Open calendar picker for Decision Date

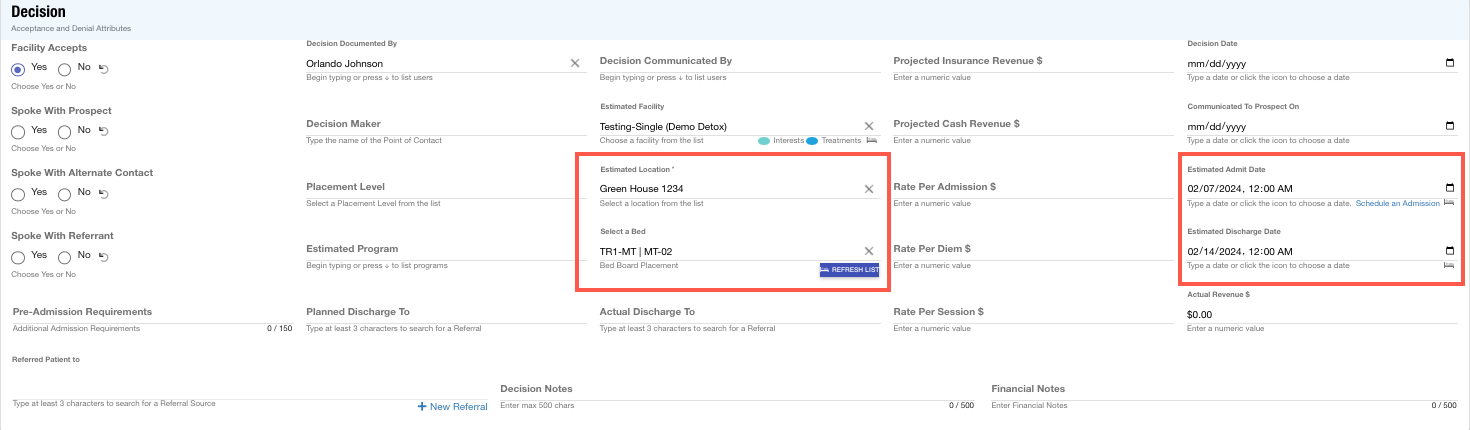pyautogui.click(x=1450, y=64)
